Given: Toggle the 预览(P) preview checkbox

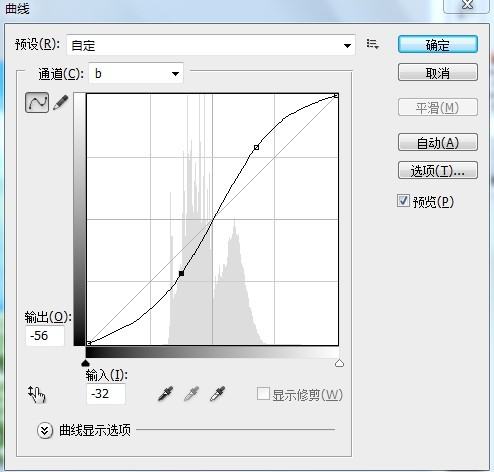Looking at the screenshot, I should tap(403, 201).
